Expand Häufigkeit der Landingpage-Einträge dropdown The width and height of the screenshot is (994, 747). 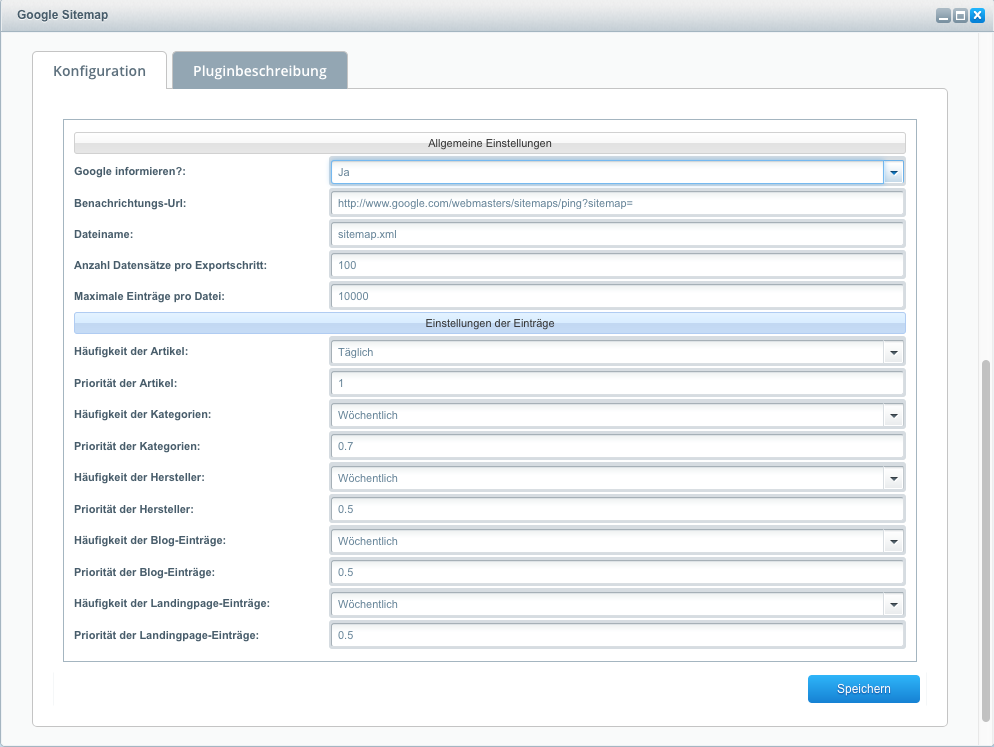click(x=893, y=604)
